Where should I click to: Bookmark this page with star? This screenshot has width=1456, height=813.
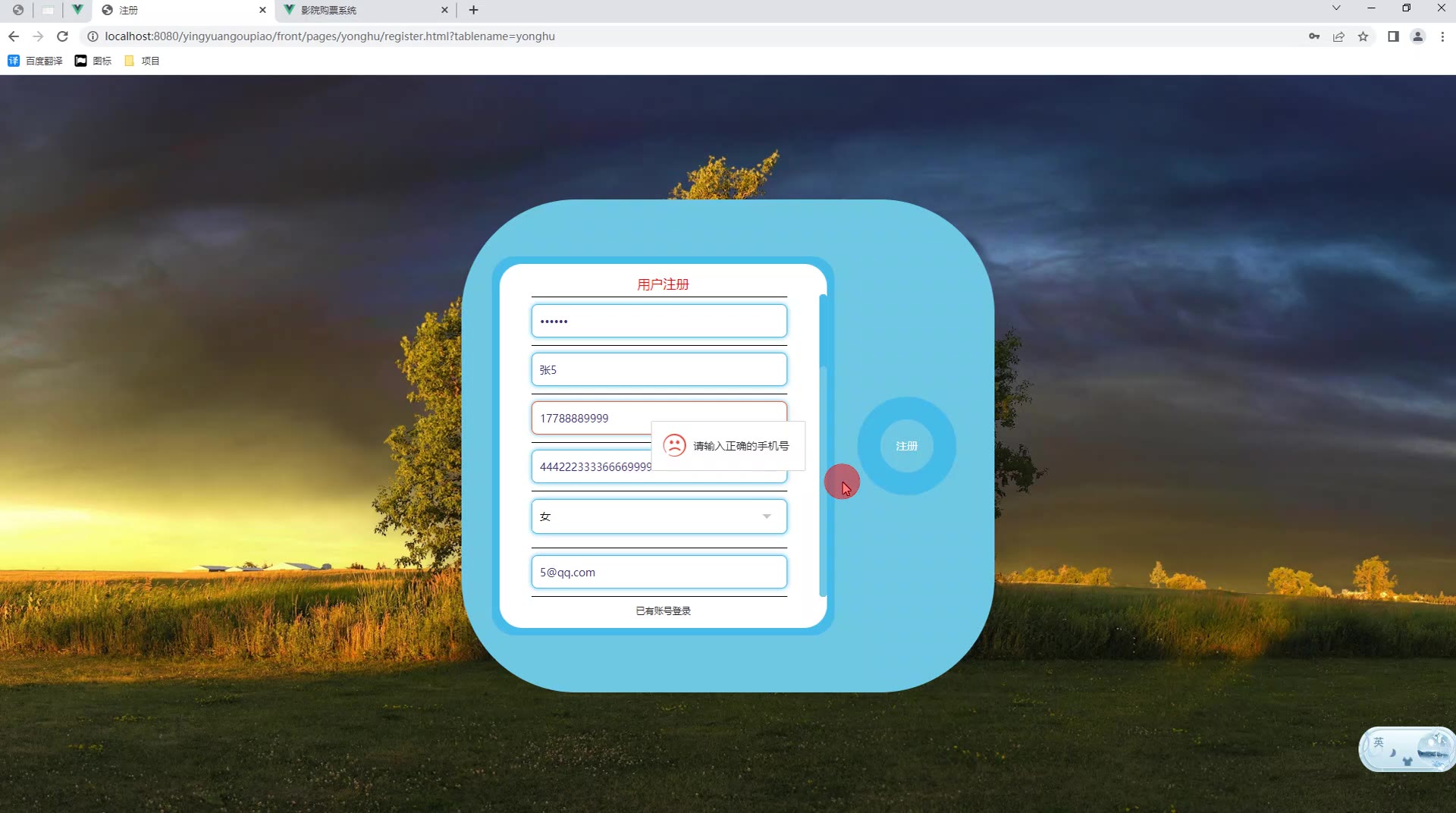(x=1363, y=36)
